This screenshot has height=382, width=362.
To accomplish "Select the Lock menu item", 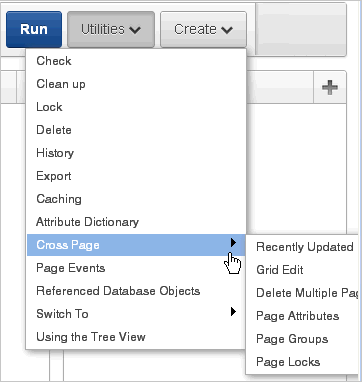I will click(x=136, y=107).
